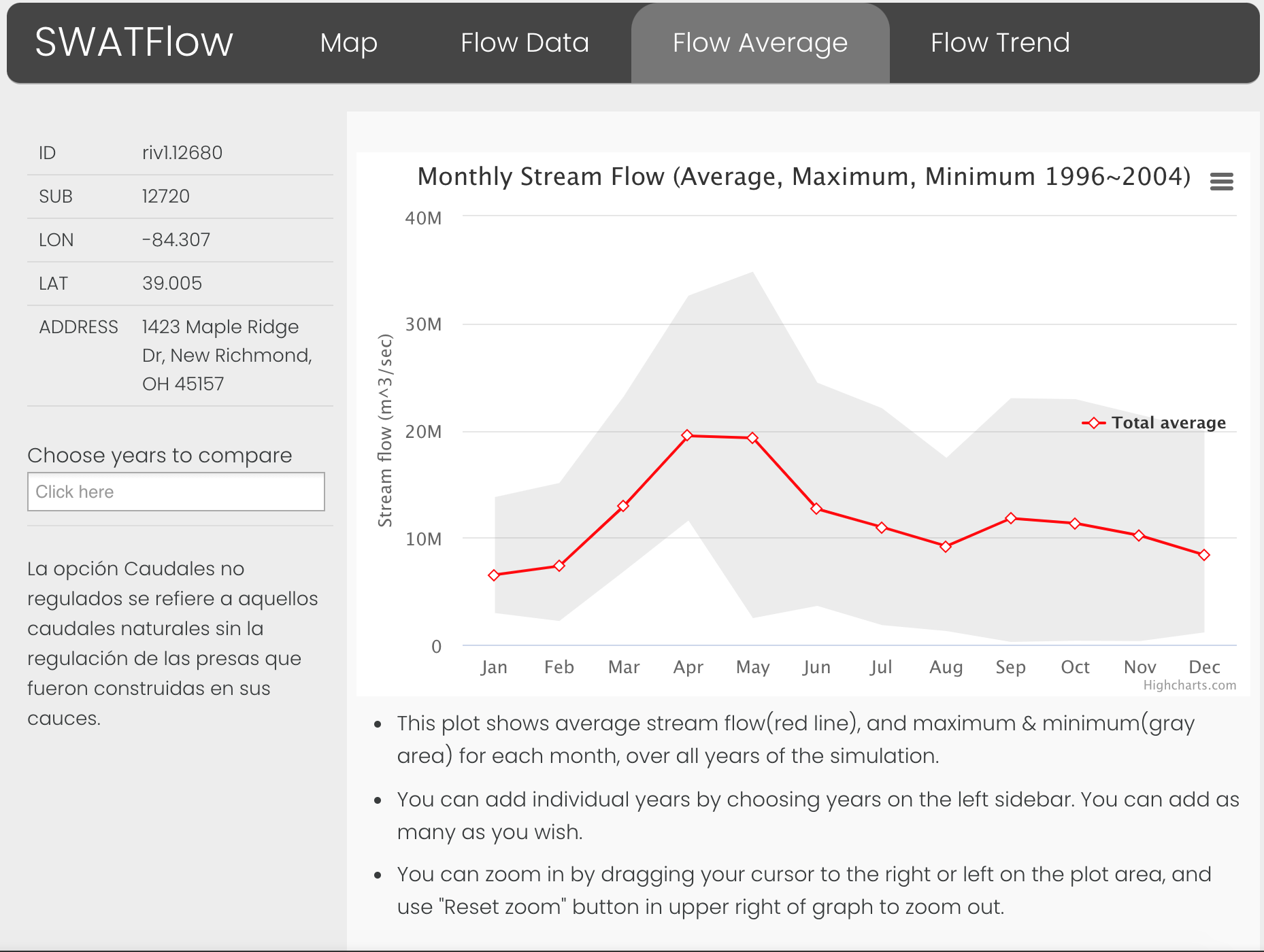This screenshot has height=952, width=1264.
Task: Click the chart title text
Action: [803, 177]
